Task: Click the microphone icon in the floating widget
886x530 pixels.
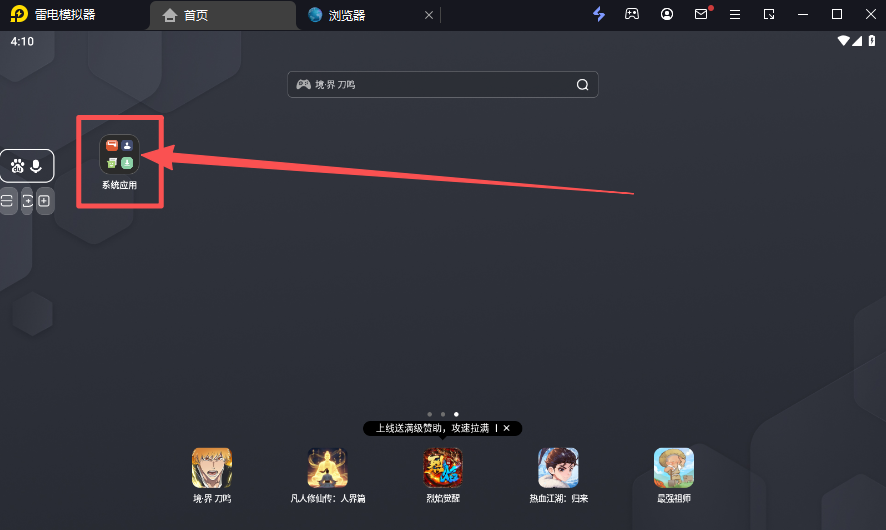Action: [36, 166]
